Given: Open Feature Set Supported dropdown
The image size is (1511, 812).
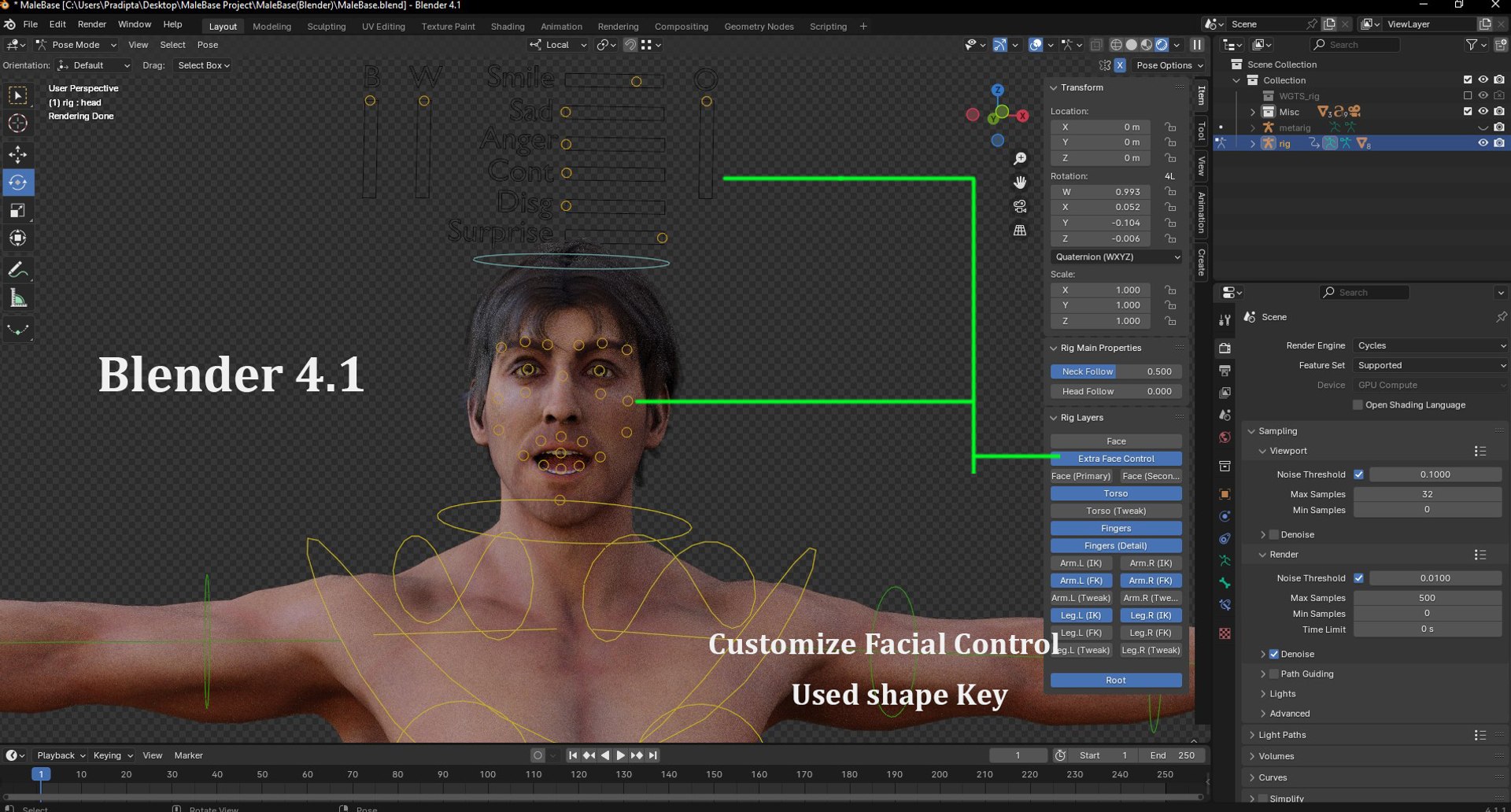Looking at the screenshot, I should [x=1430, y=366].
